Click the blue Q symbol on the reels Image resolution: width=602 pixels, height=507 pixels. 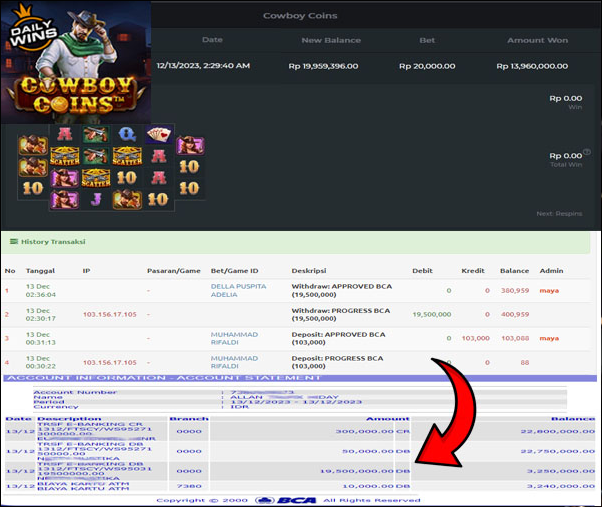point(127,134)
